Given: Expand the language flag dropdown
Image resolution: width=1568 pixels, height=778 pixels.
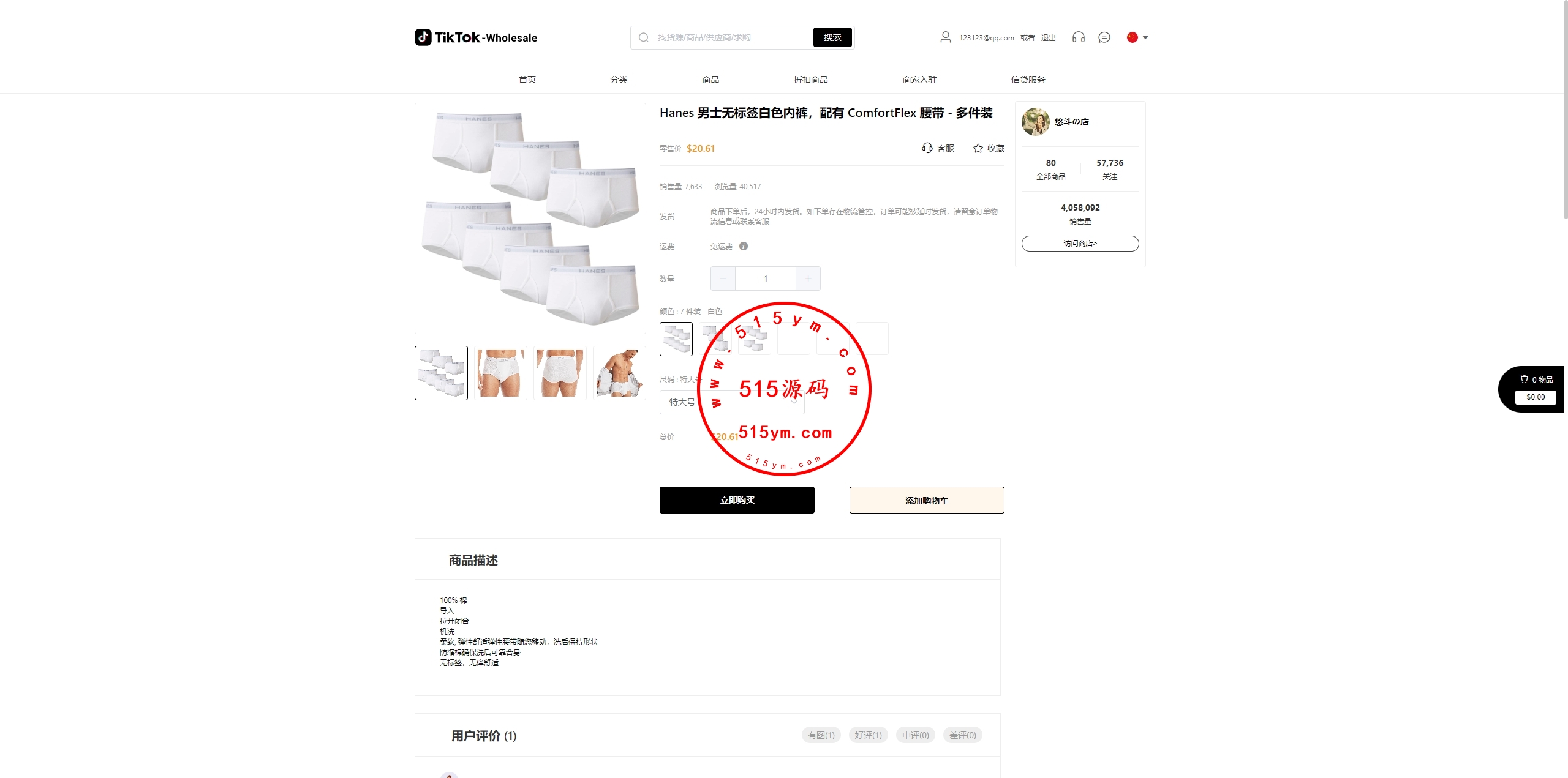Looking at the screenshot, I should pos(1137,37).
